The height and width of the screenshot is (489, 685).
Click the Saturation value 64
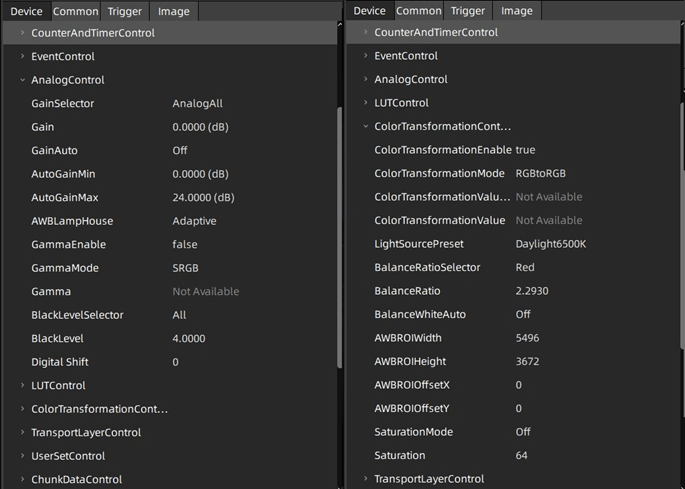click(522, 456)
